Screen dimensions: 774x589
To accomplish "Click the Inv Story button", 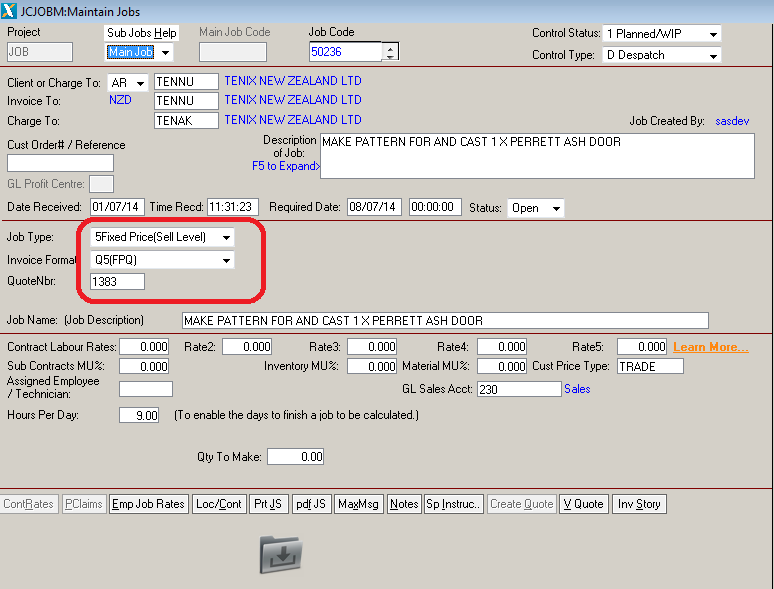I will 639,504.
